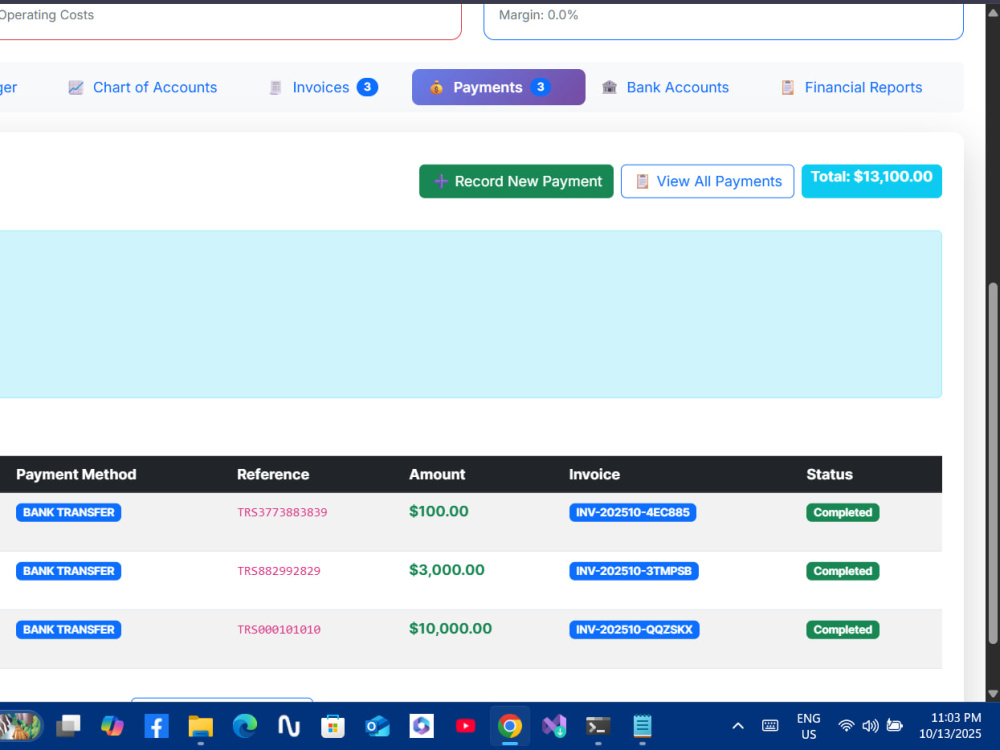Click the chart icon beside Chart of Accounts
The width and height of the screenshot is (1000, 750).
click(x=76, y=87)
